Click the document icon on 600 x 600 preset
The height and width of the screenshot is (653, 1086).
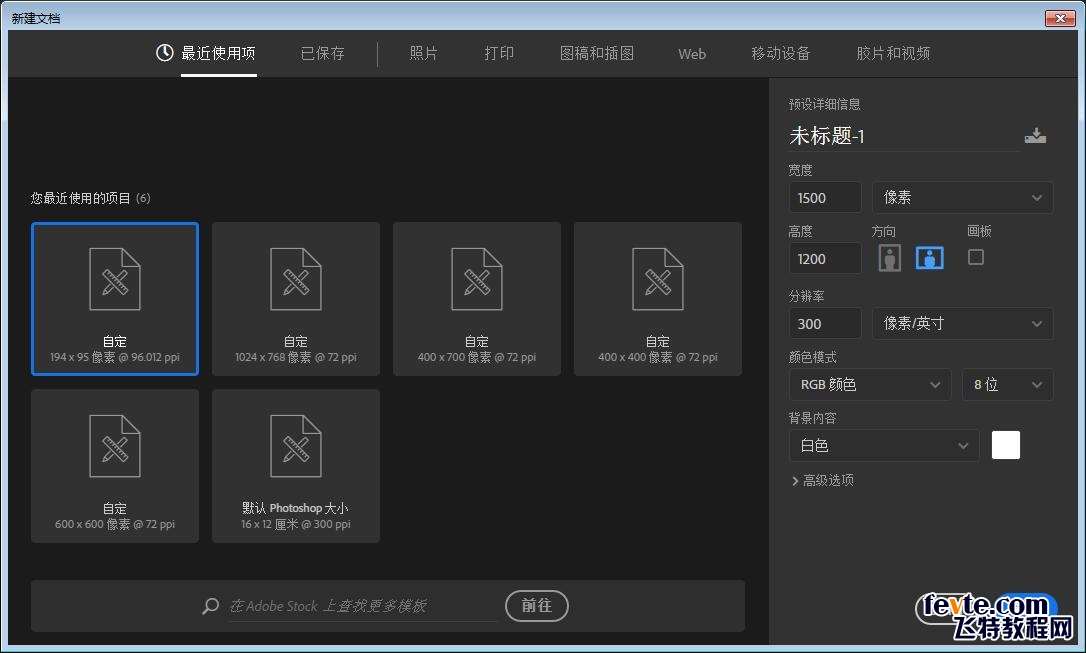pyautogui.click(x=115, y=446)
